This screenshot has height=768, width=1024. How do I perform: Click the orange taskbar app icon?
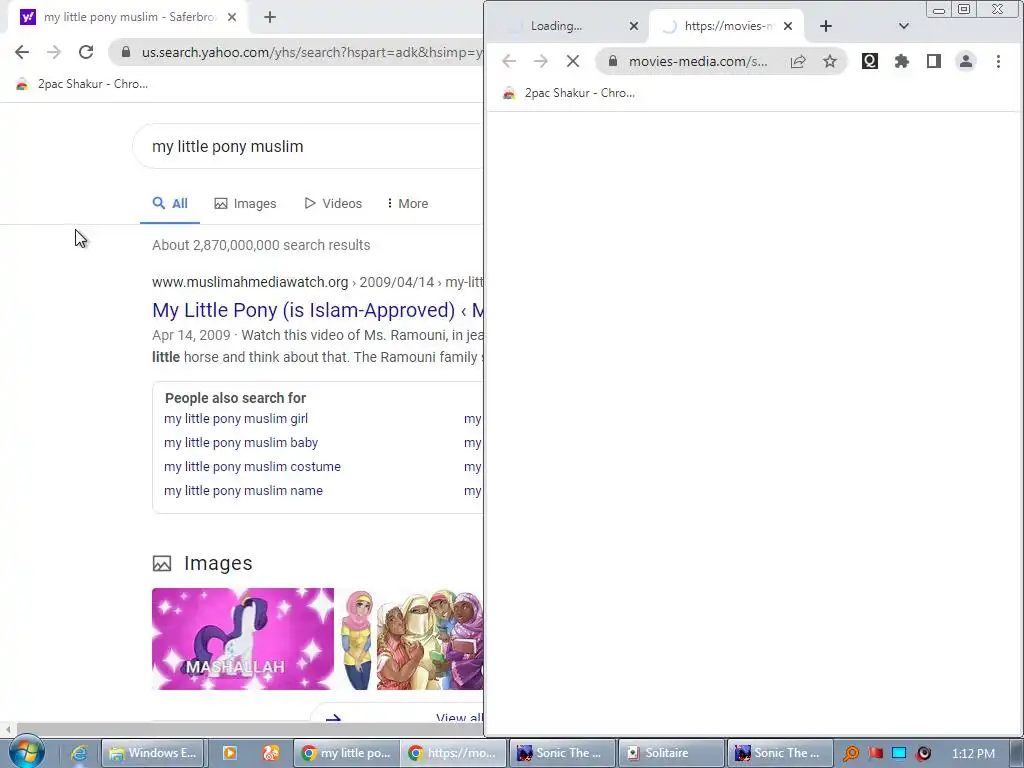(x=270, y=754)
